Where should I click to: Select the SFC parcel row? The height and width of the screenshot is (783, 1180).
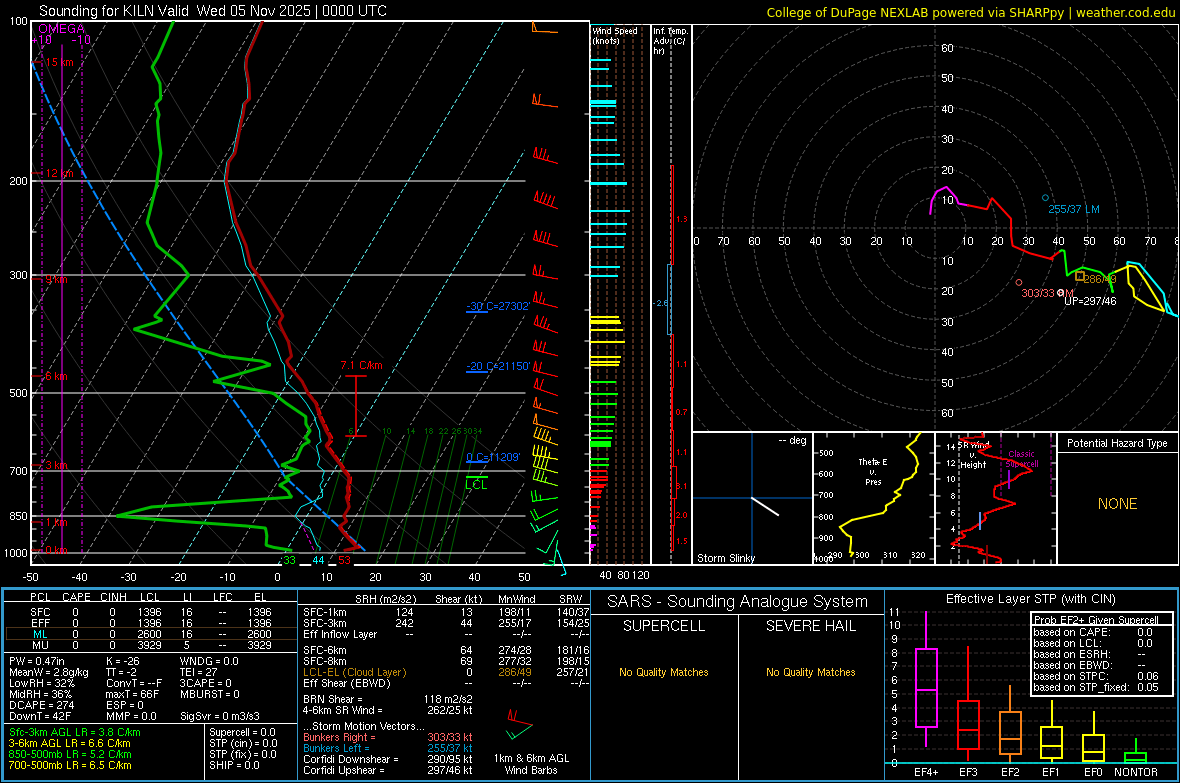coord(151,612)
